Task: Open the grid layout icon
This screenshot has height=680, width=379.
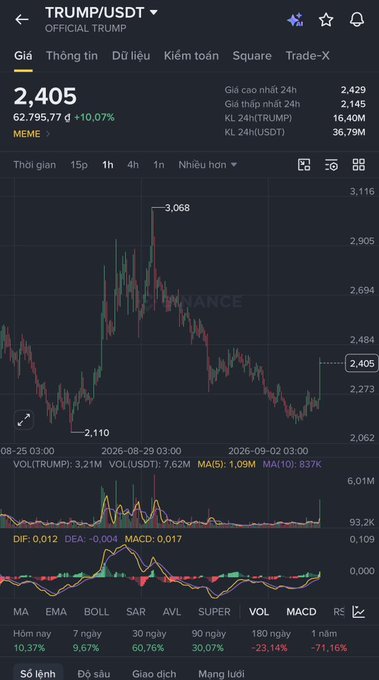Action: click(x=359, y=165)
